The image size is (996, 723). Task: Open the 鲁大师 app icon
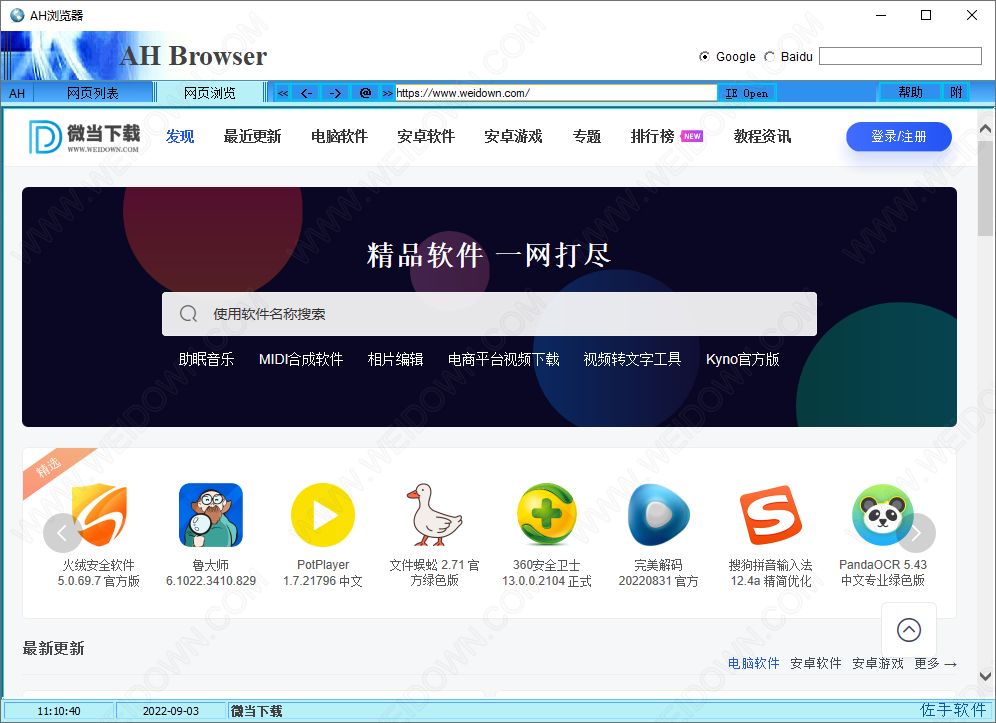click(x=211, y=515)
